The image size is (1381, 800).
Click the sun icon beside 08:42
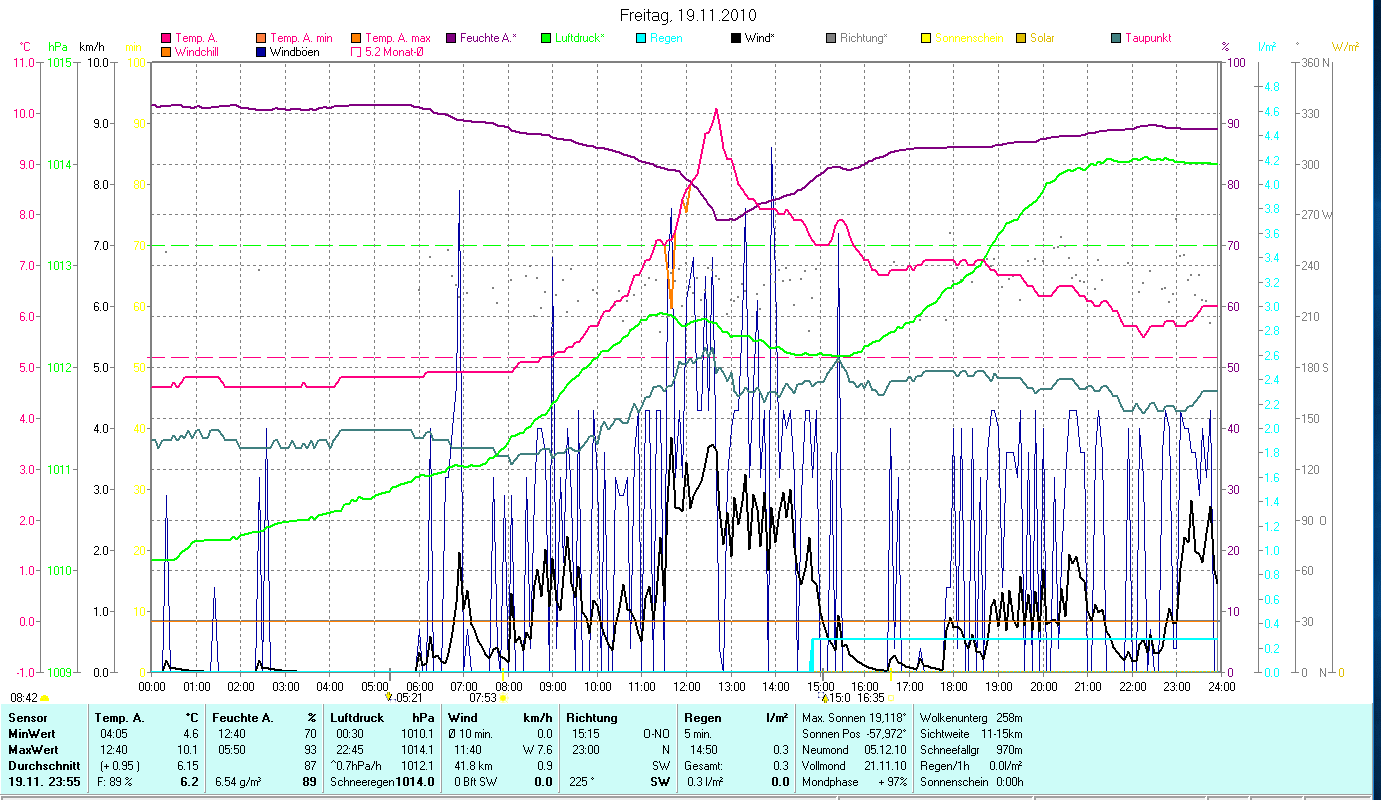click(x=45, y=698)
